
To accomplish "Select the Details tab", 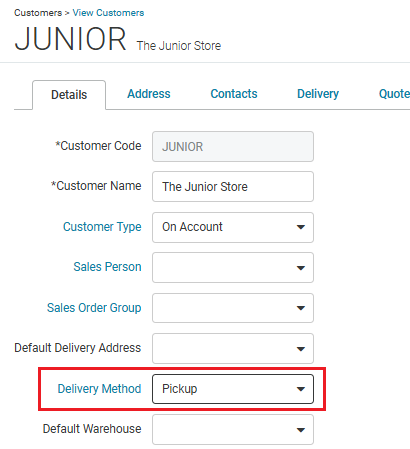I will (x=69, y=95).
